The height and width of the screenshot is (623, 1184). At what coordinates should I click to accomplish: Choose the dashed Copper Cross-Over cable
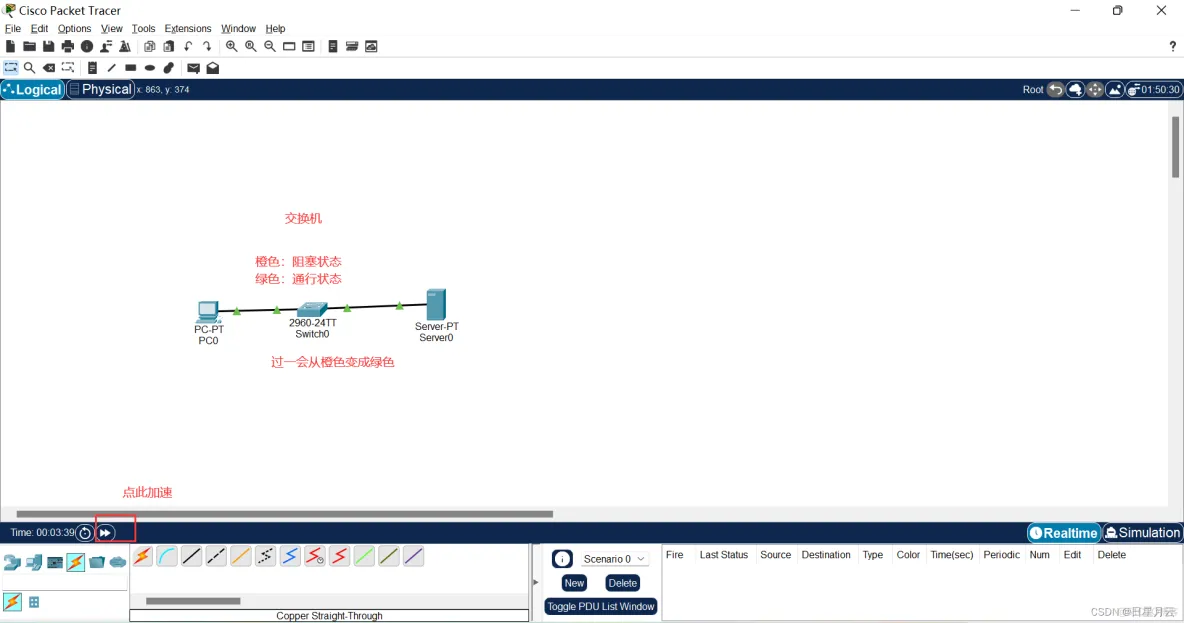(x=216, y=557)
